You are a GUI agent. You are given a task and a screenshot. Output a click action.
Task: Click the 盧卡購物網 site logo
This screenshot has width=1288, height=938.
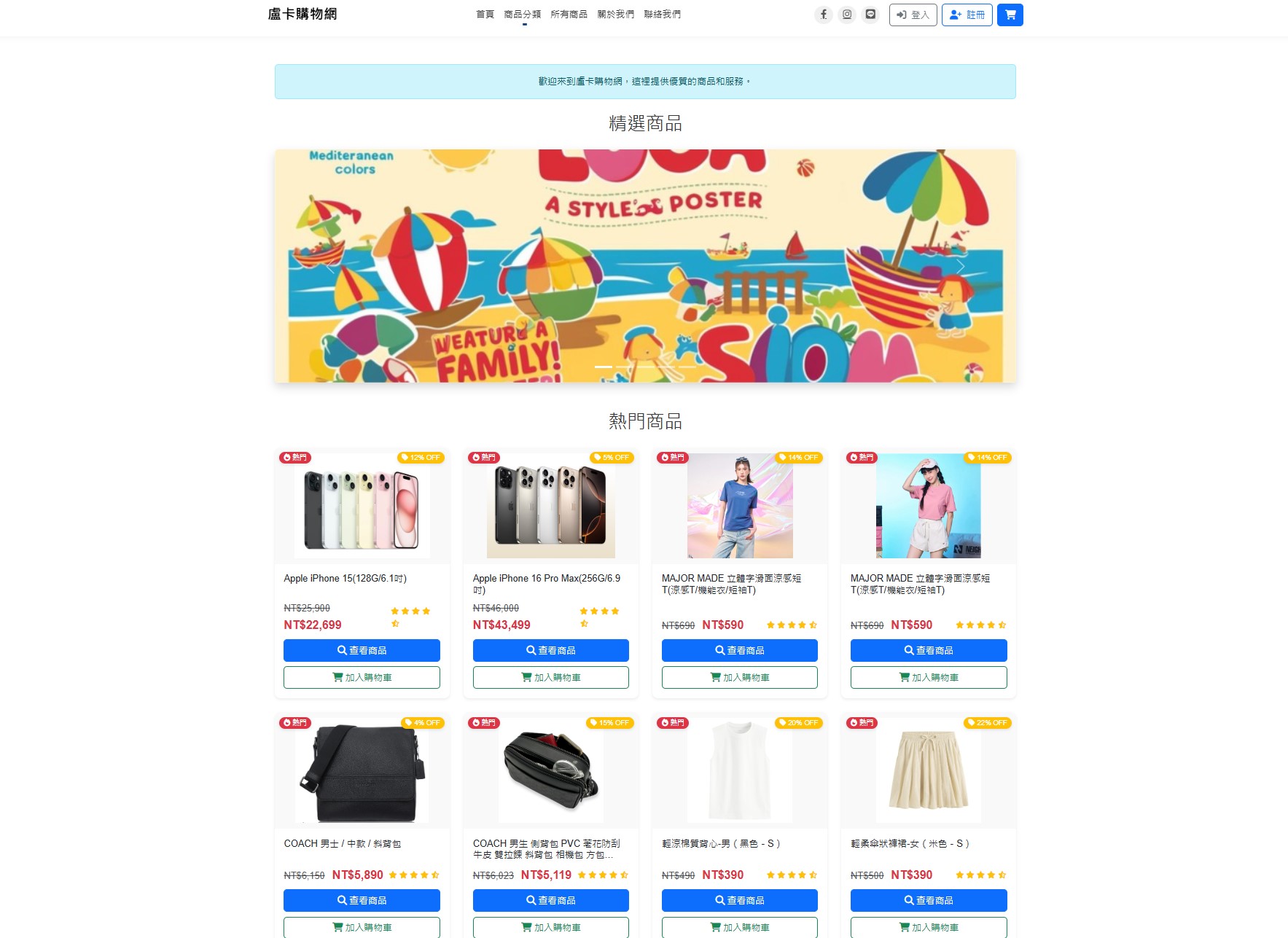pyautogui.click(x=303, y=14)
